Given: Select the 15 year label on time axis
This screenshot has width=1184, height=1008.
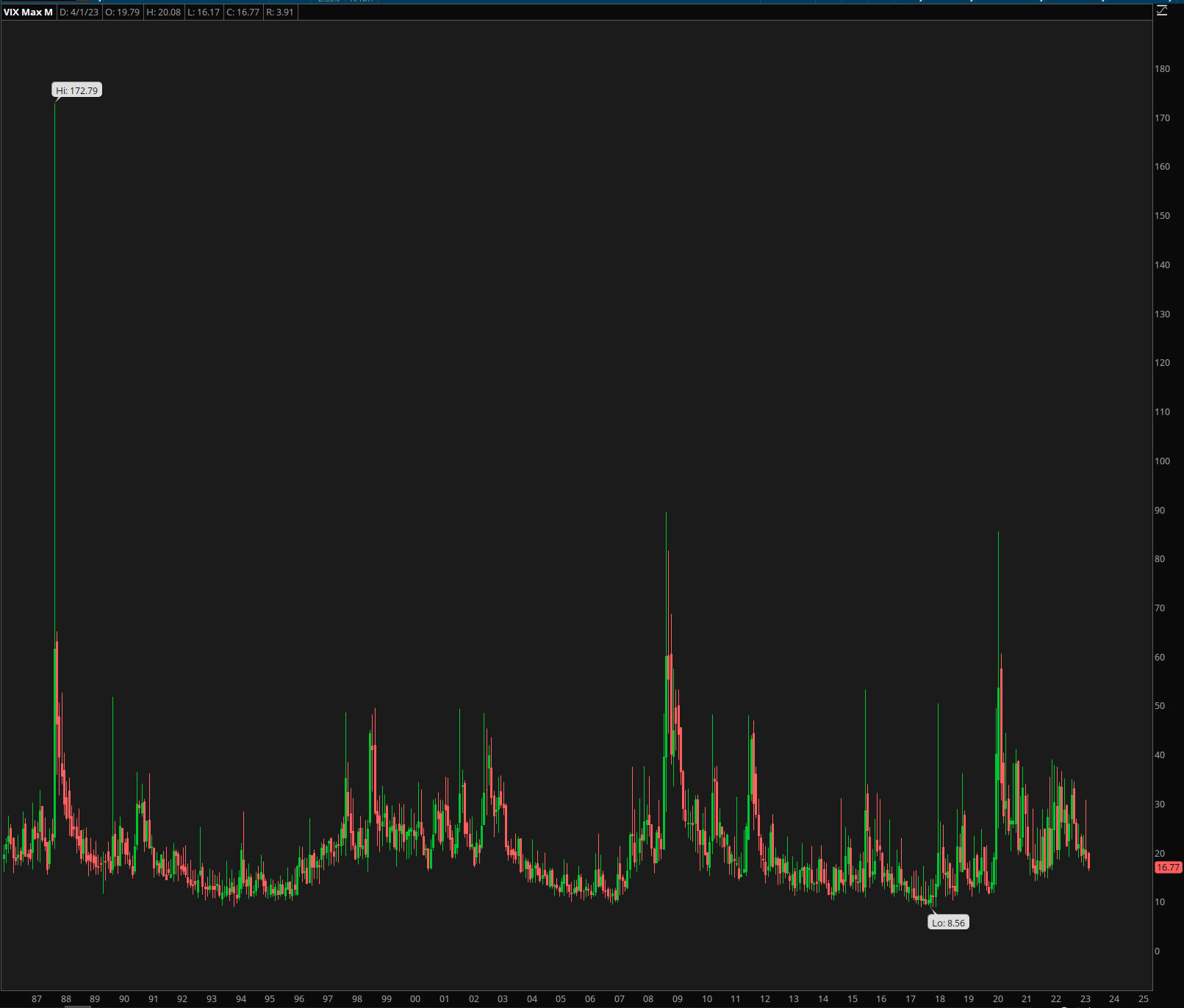Looking at the screenshot, I should click(x=853, y=999).
